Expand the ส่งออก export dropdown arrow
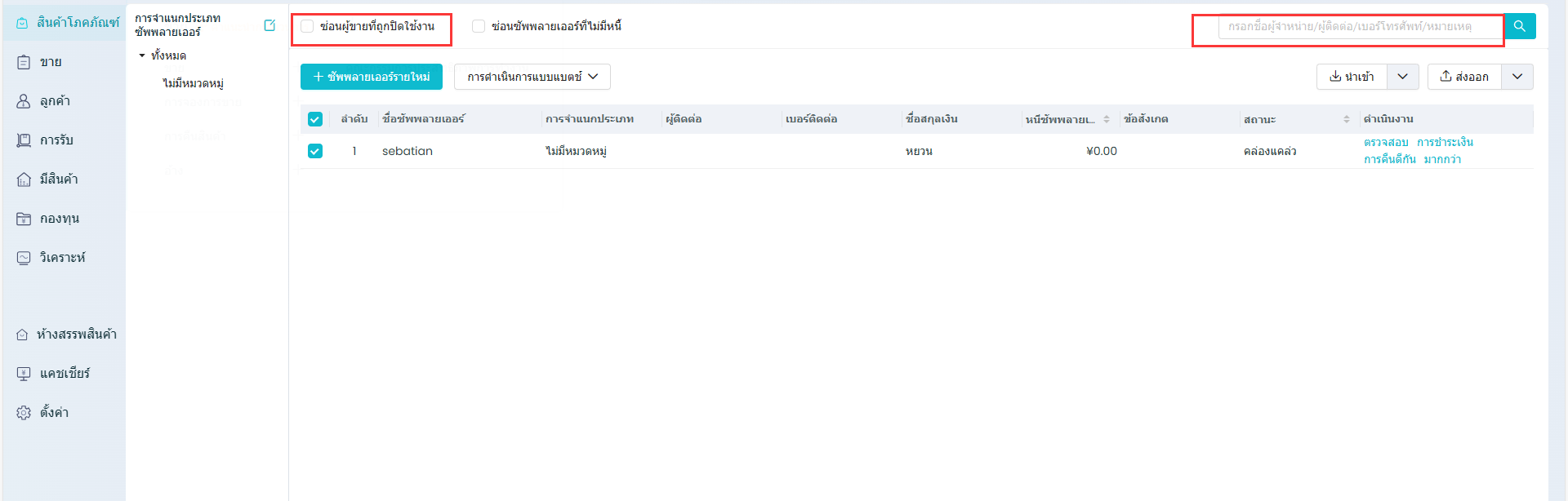 1517,77
